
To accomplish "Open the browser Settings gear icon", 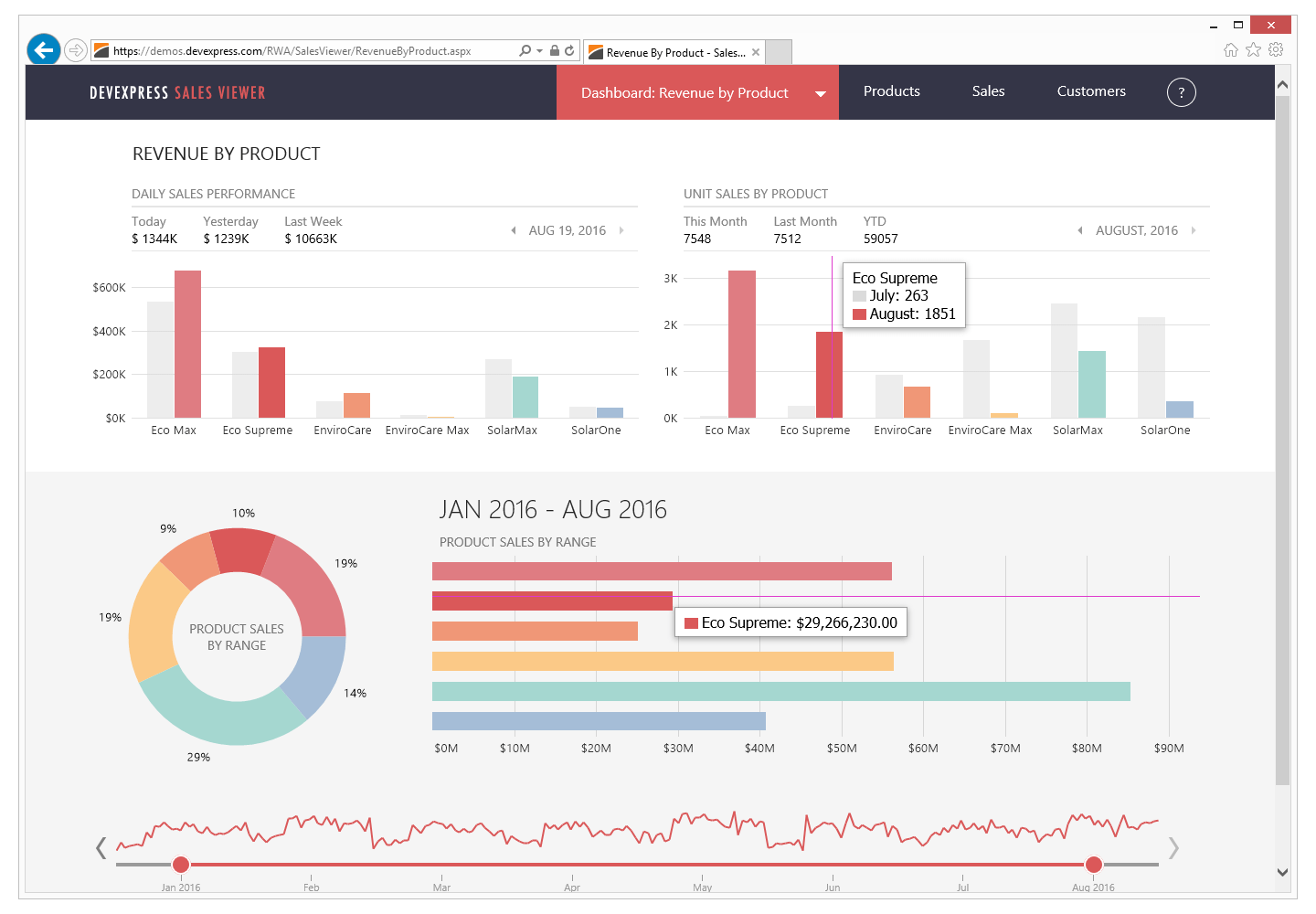I will (x=1276, y=50).
